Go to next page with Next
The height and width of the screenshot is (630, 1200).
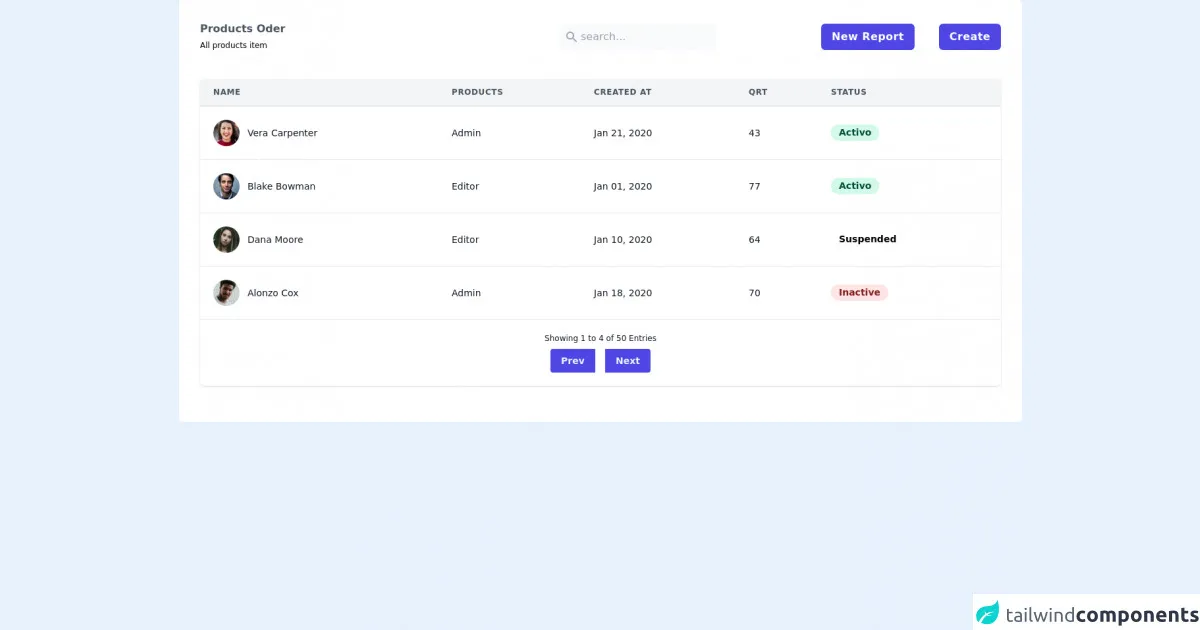point(627,361)
